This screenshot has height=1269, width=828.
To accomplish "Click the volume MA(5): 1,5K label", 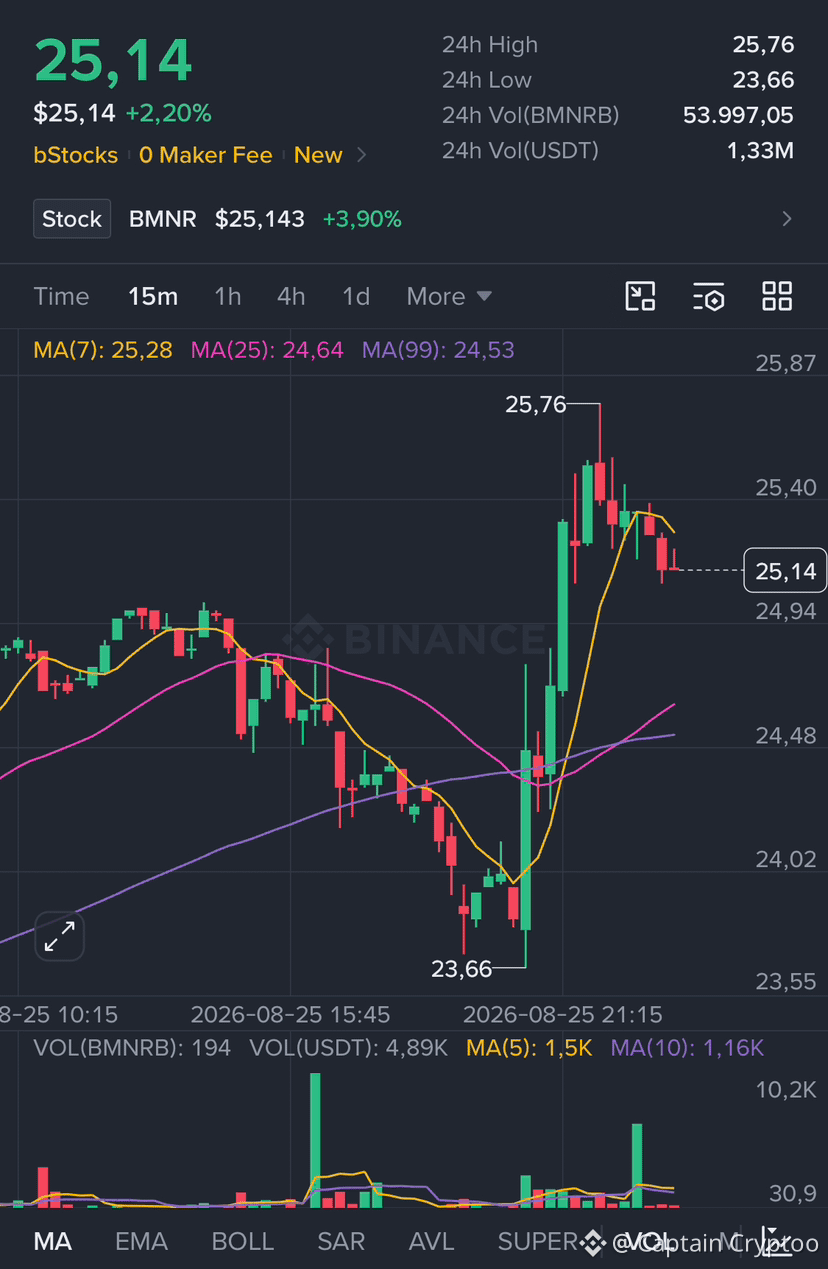I will pyautogui.click(x=530, y=1048).
